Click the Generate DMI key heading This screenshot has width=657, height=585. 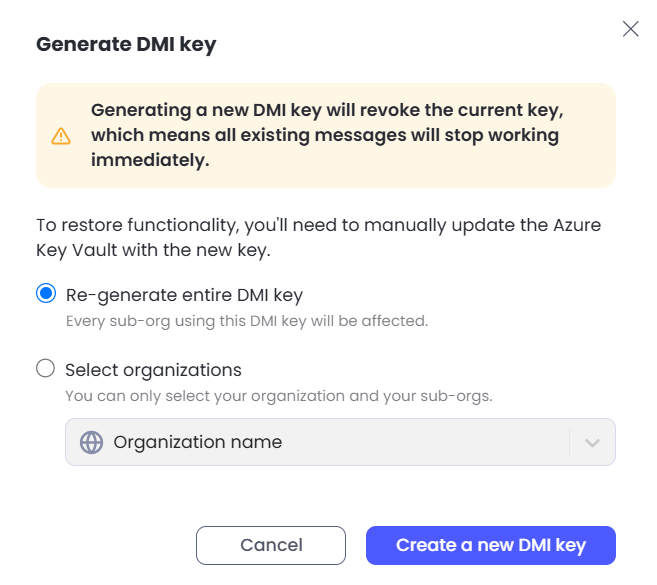[126, 44]
